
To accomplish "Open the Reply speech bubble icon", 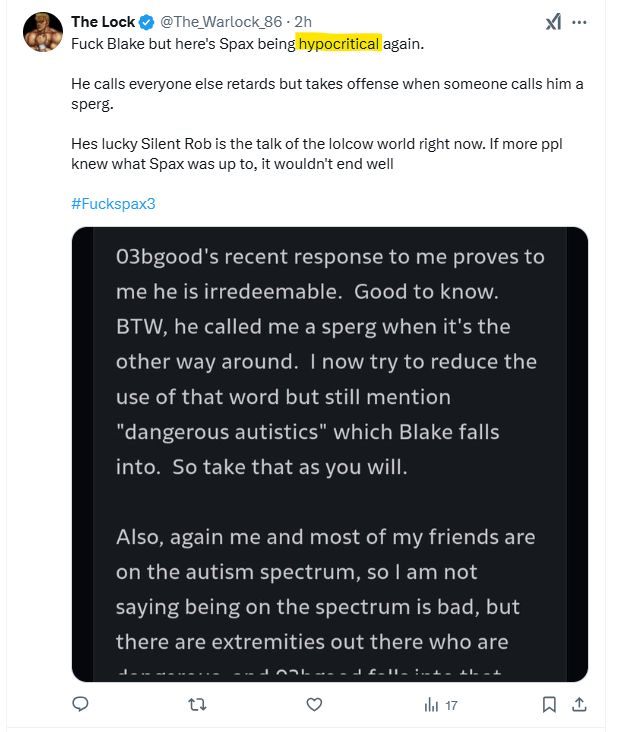I will [x=81, y=705].
